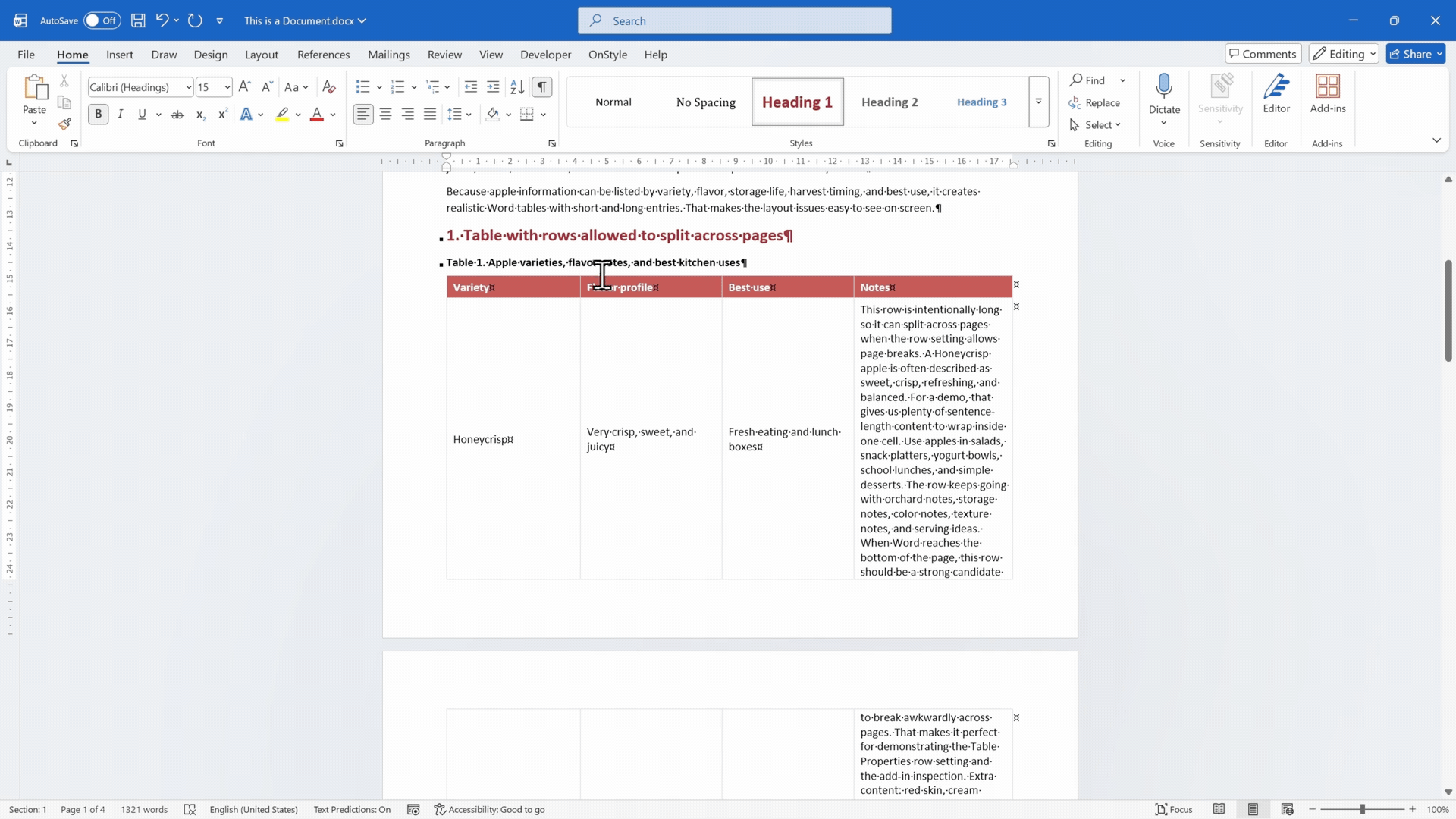Copy selection with Copy icon
The image size is (1456, 819).
click(x=64, y=102)
